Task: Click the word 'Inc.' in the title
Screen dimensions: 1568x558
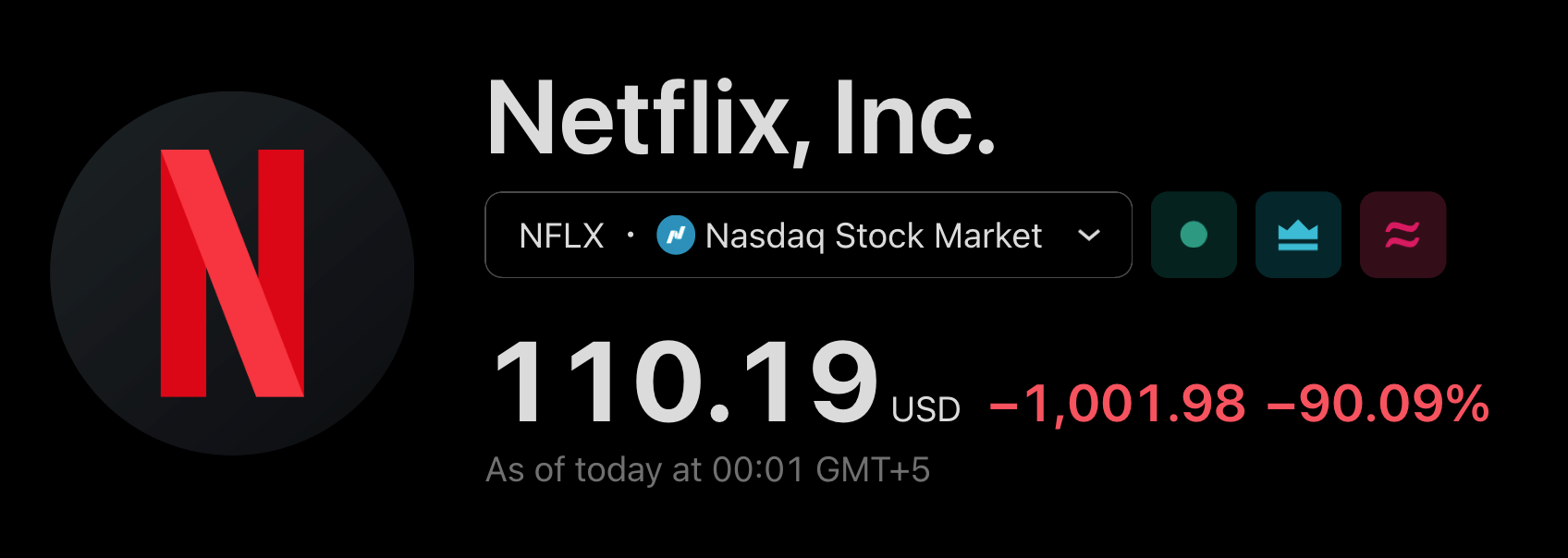Action: (914, 118)
